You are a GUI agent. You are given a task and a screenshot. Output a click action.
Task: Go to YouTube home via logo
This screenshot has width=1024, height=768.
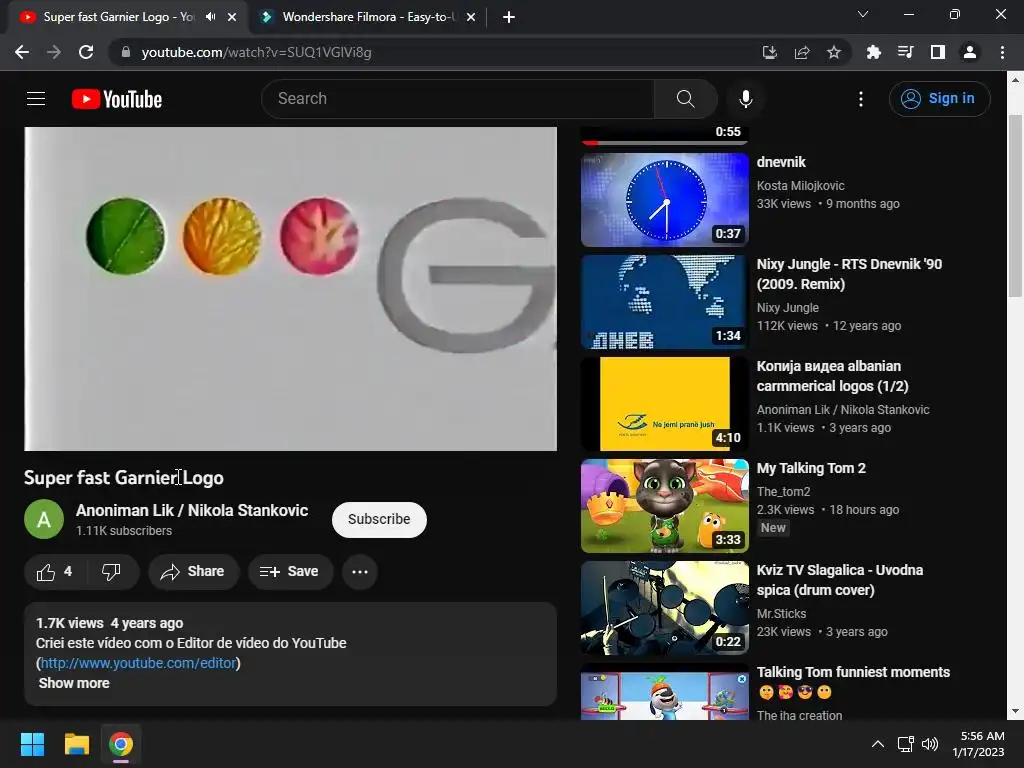tap(117, 99)
